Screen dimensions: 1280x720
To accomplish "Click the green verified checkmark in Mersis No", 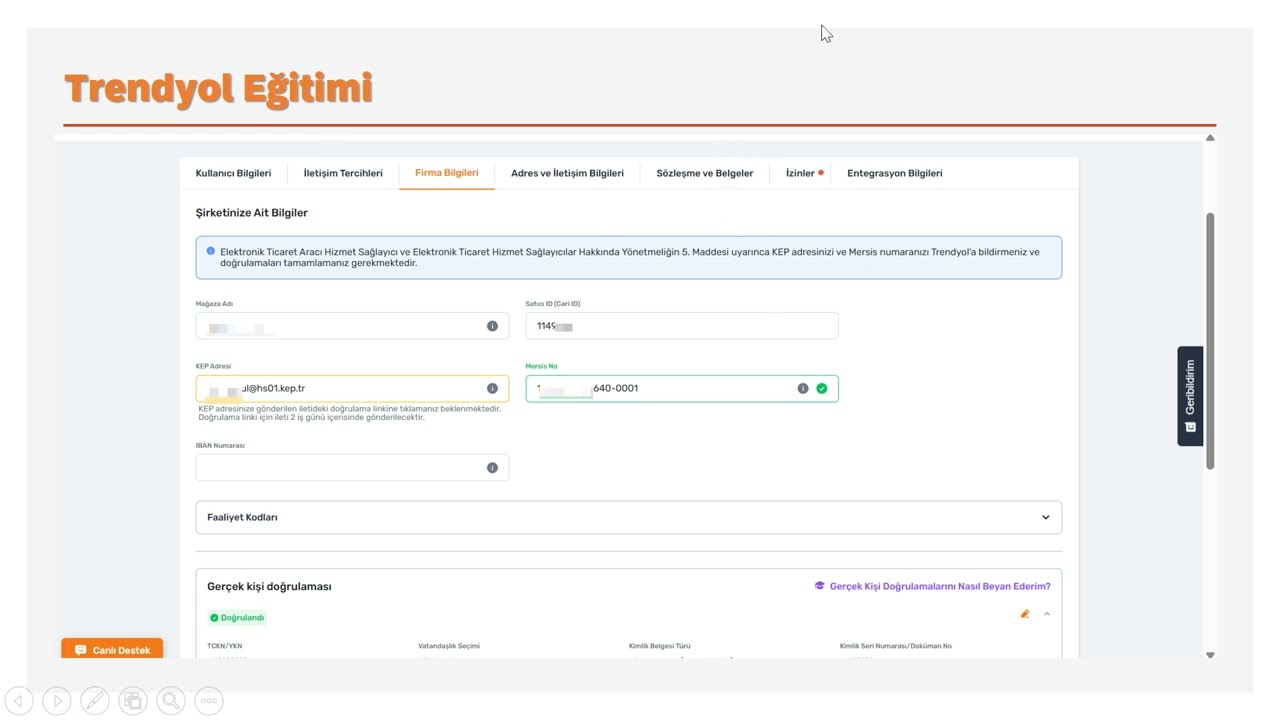I will [x=822, y=388].
